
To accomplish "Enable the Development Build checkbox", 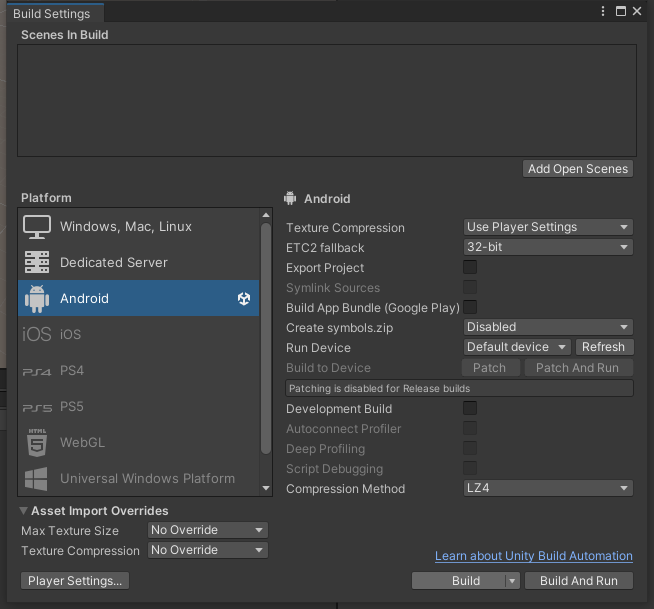I will pyautogui.click(x=470, y=408).
